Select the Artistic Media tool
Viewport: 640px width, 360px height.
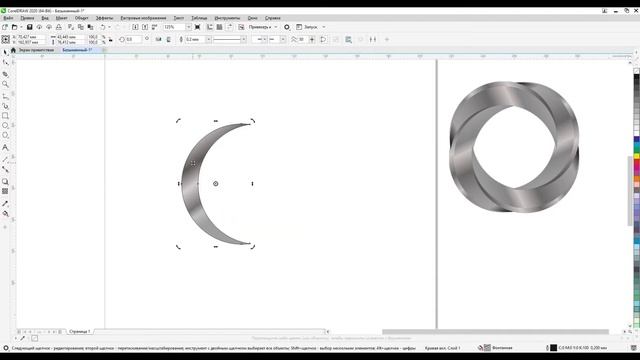tap(5, 106)
